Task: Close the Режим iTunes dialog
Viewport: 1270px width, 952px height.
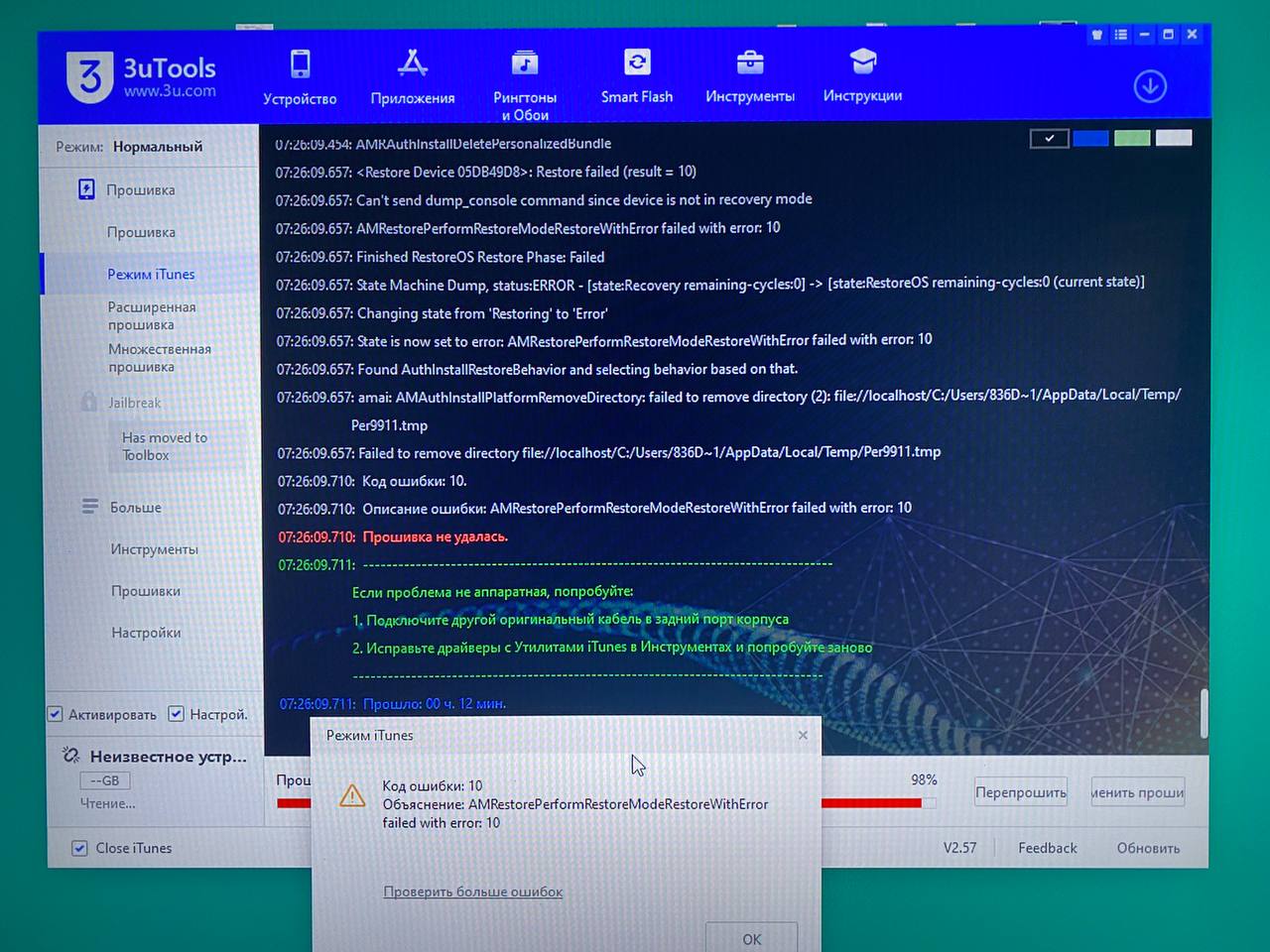Action: [x=803, y=735]
